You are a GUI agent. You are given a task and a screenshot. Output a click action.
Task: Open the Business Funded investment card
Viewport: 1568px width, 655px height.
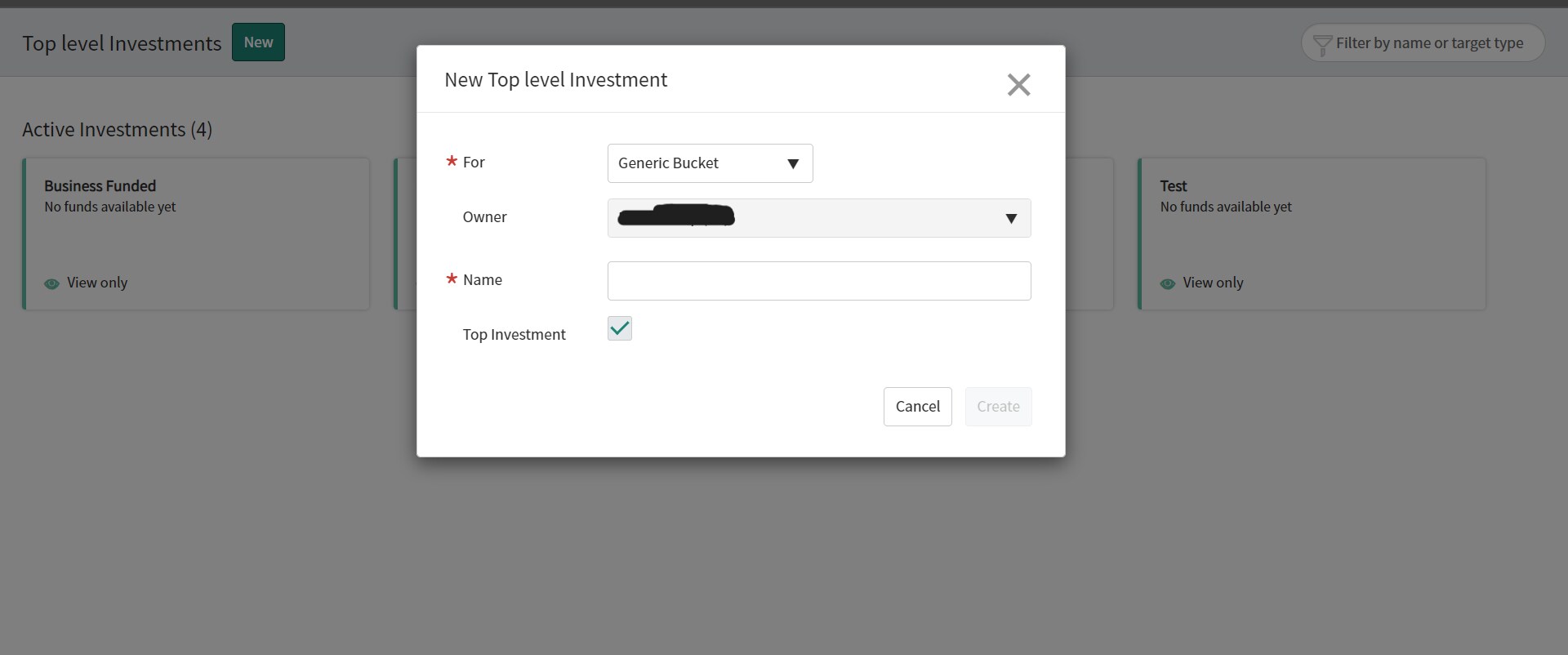click(x=196, y=234)
